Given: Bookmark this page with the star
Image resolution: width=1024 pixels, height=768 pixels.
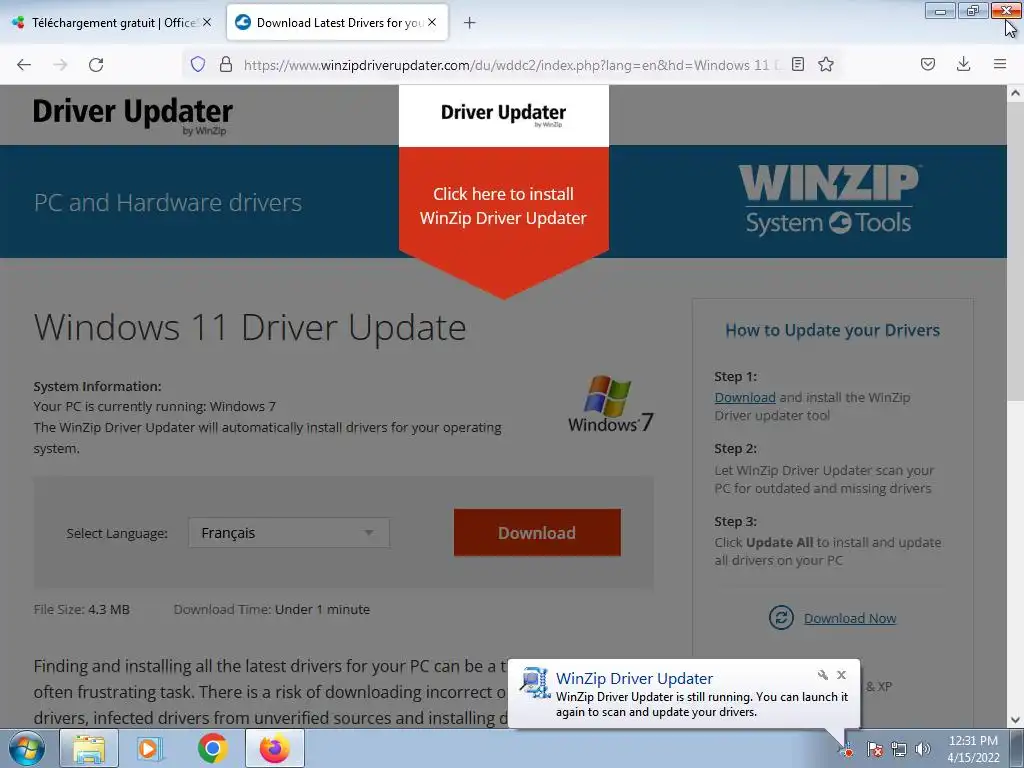Looking at the screenshot, I should (826, 64).
